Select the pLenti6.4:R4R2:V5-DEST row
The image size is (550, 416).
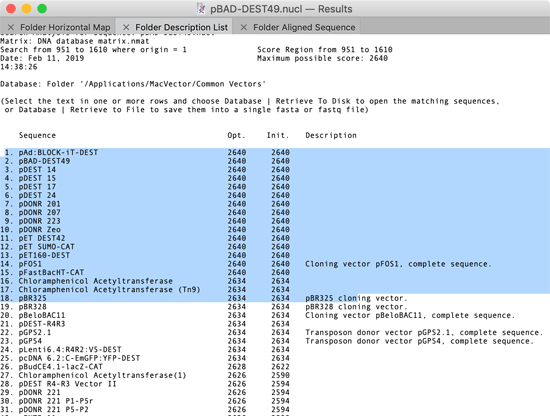click(275, 350)
